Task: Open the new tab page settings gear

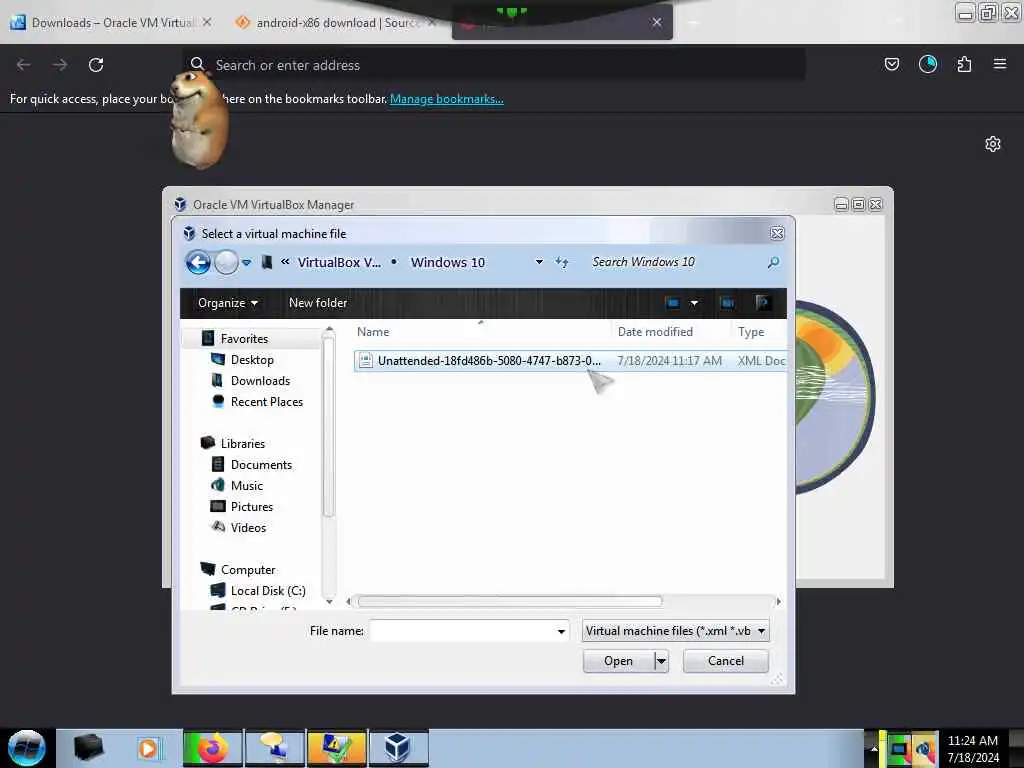Action: [993, 144]
